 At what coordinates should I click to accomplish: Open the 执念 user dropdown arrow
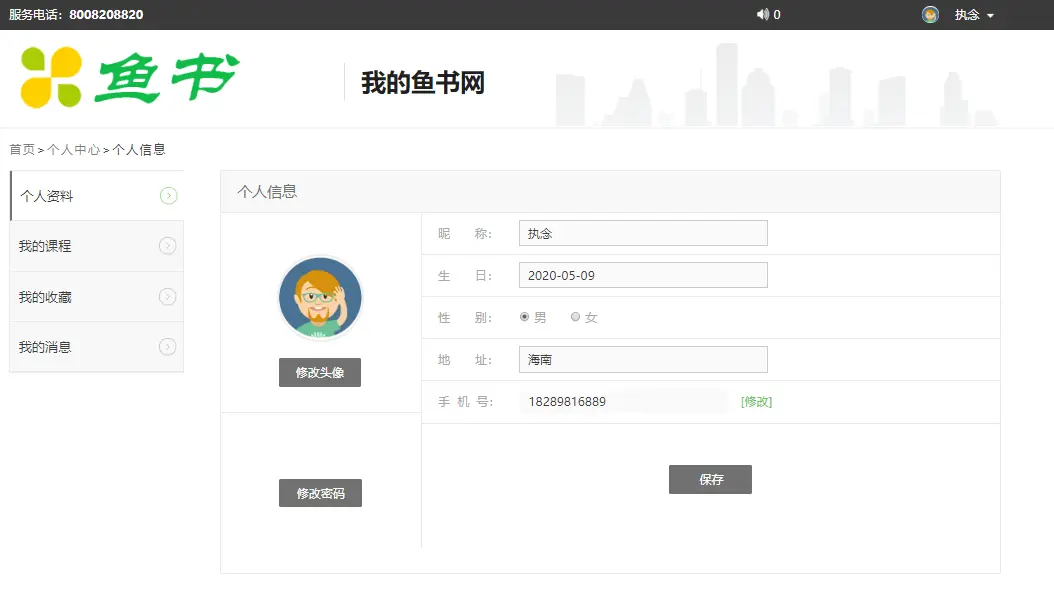click(990, 15)
